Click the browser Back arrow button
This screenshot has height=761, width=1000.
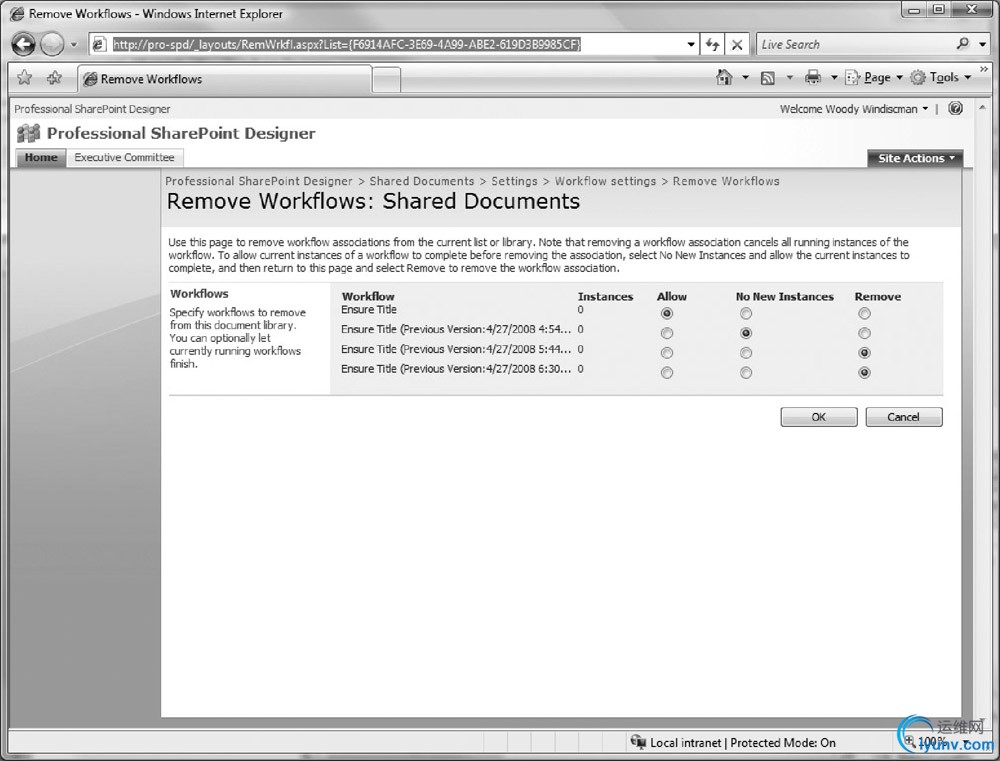coord(24,44)
